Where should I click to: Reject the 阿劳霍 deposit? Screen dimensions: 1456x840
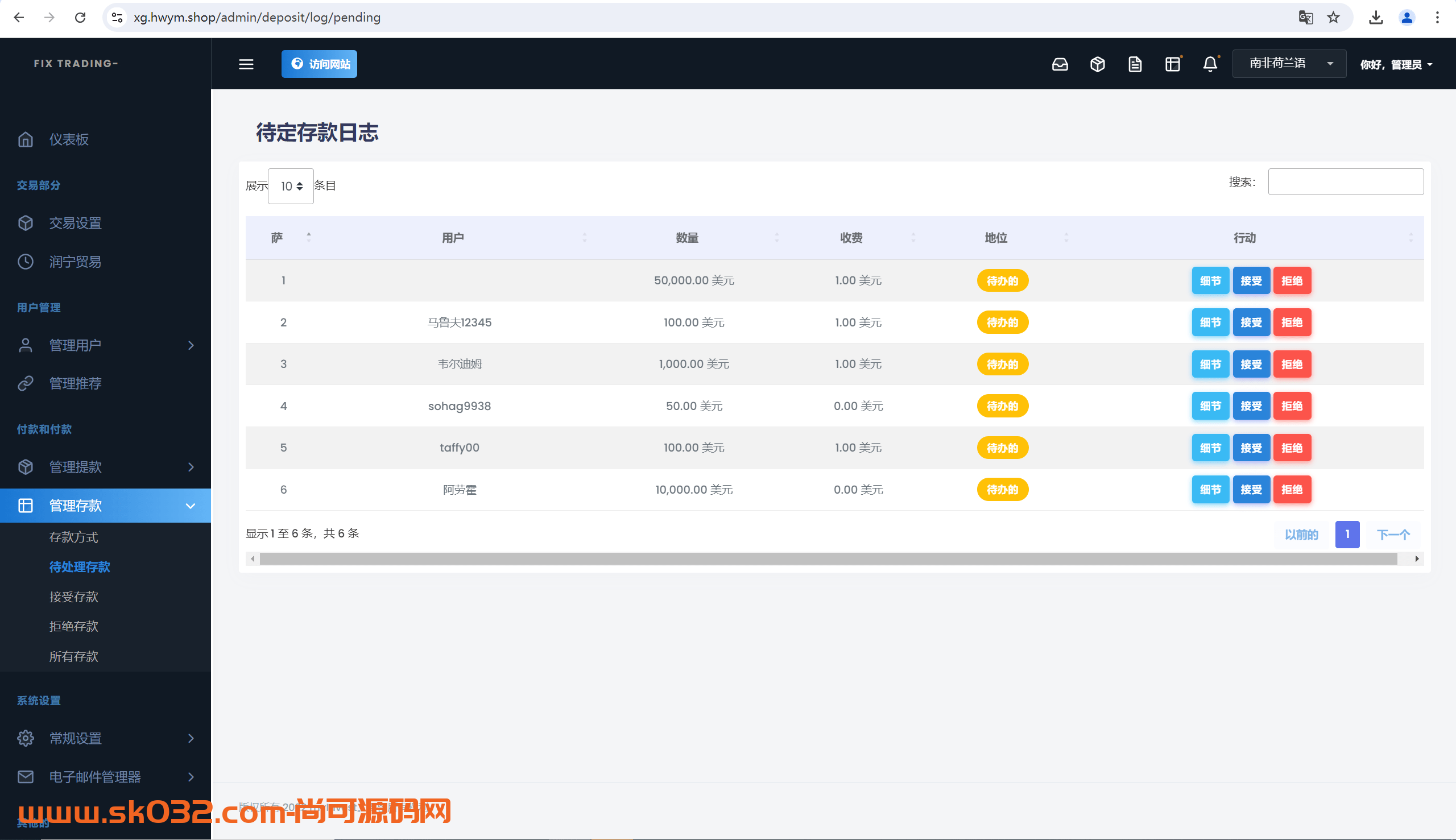click(x=1292, y=490)
